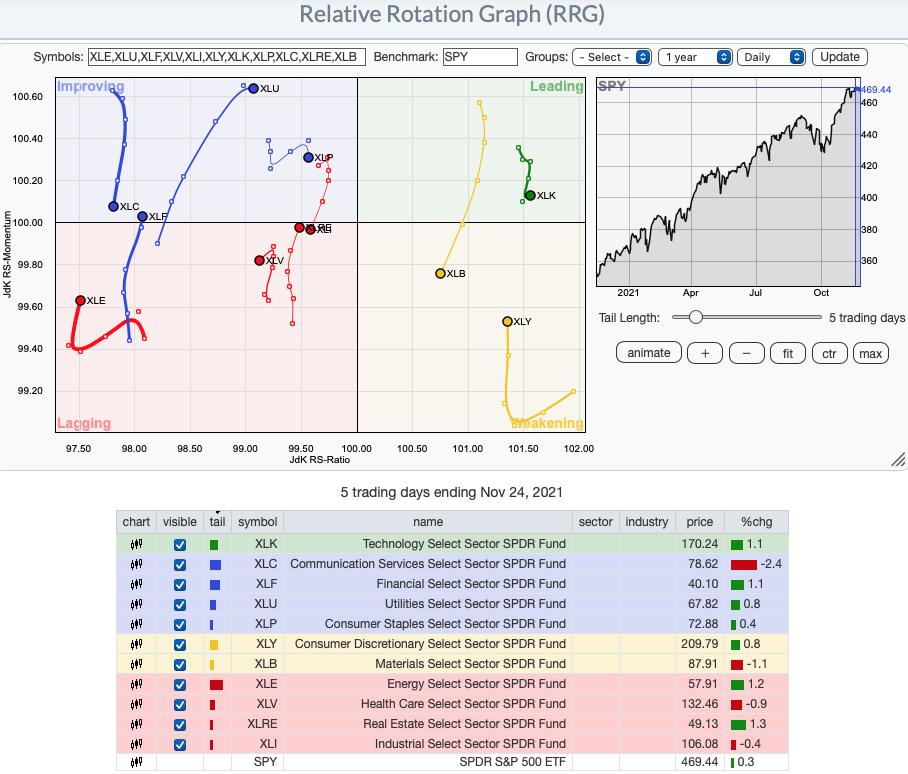Click the XLP point on the graph
The width and height of the screenshot is (908, 774).
309,157
